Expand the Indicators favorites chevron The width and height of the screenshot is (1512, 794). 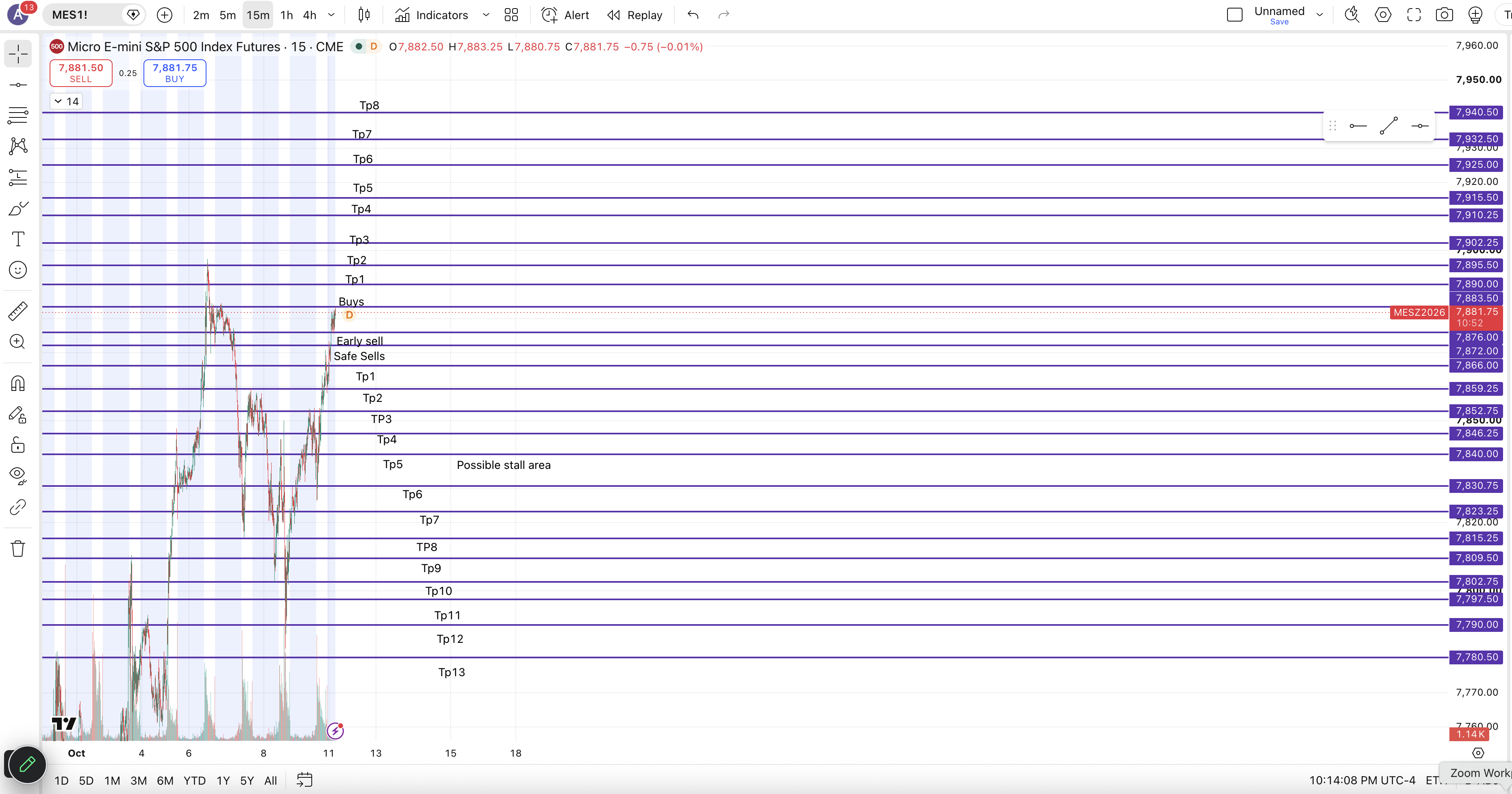point(486,15)
